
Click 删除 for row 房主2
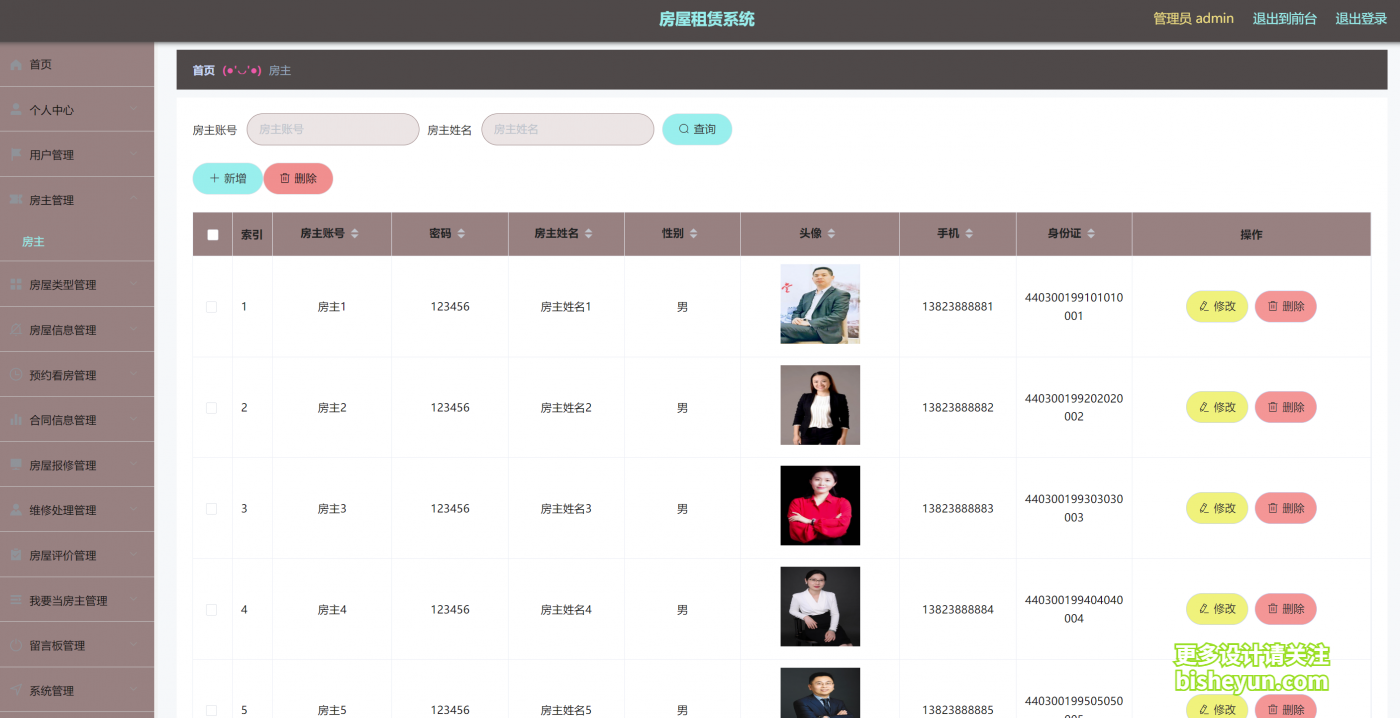pyautogui.click(x=1286, y=407)
